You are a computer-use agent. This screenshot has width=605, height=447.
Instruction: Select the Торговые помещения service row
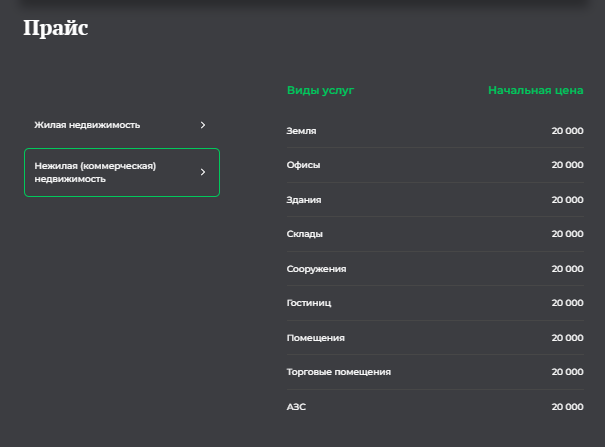click(338, 372)
